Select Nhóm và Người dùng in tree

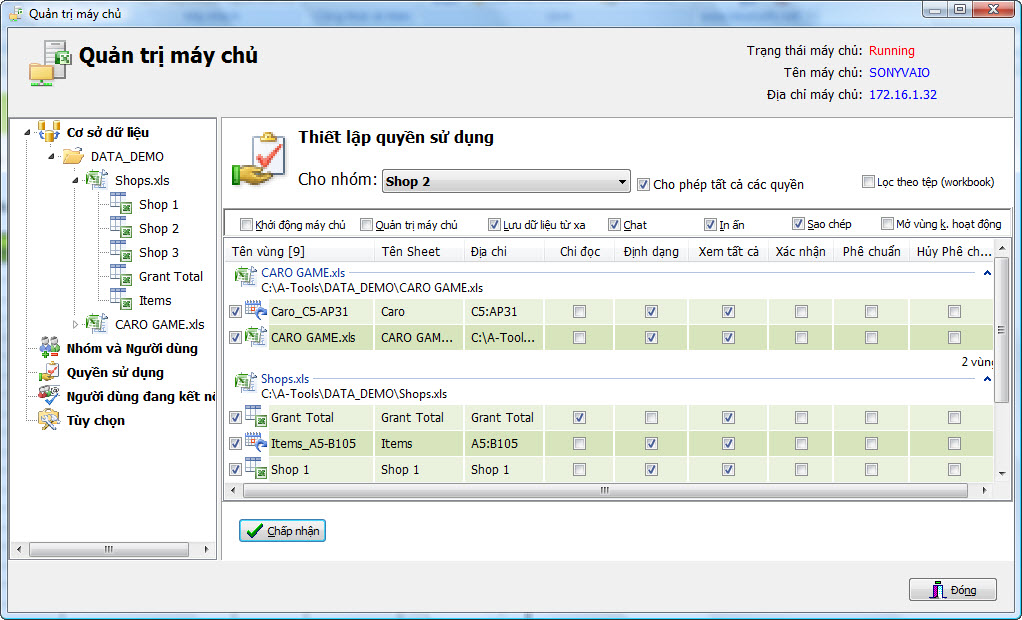click(132, 348)
